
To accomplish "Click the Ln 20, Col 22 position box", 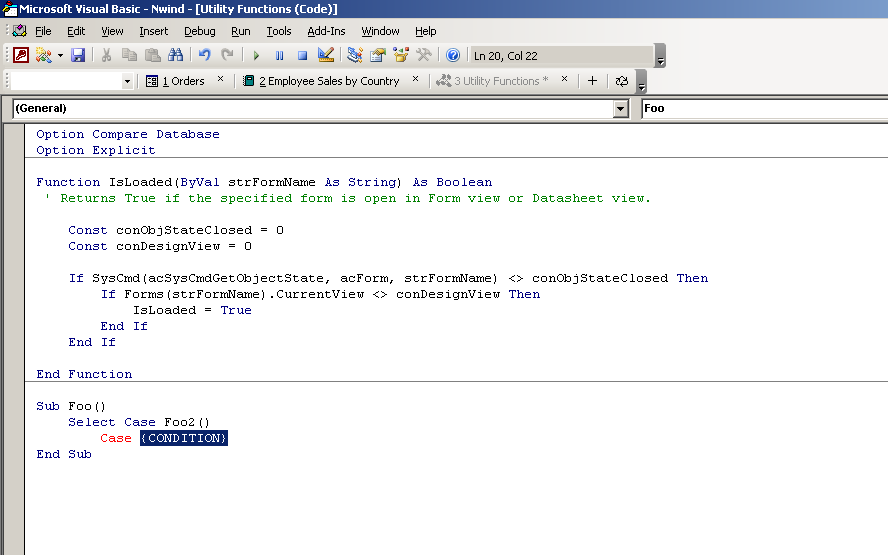I will pyautogui.click(x=561, y=56).
